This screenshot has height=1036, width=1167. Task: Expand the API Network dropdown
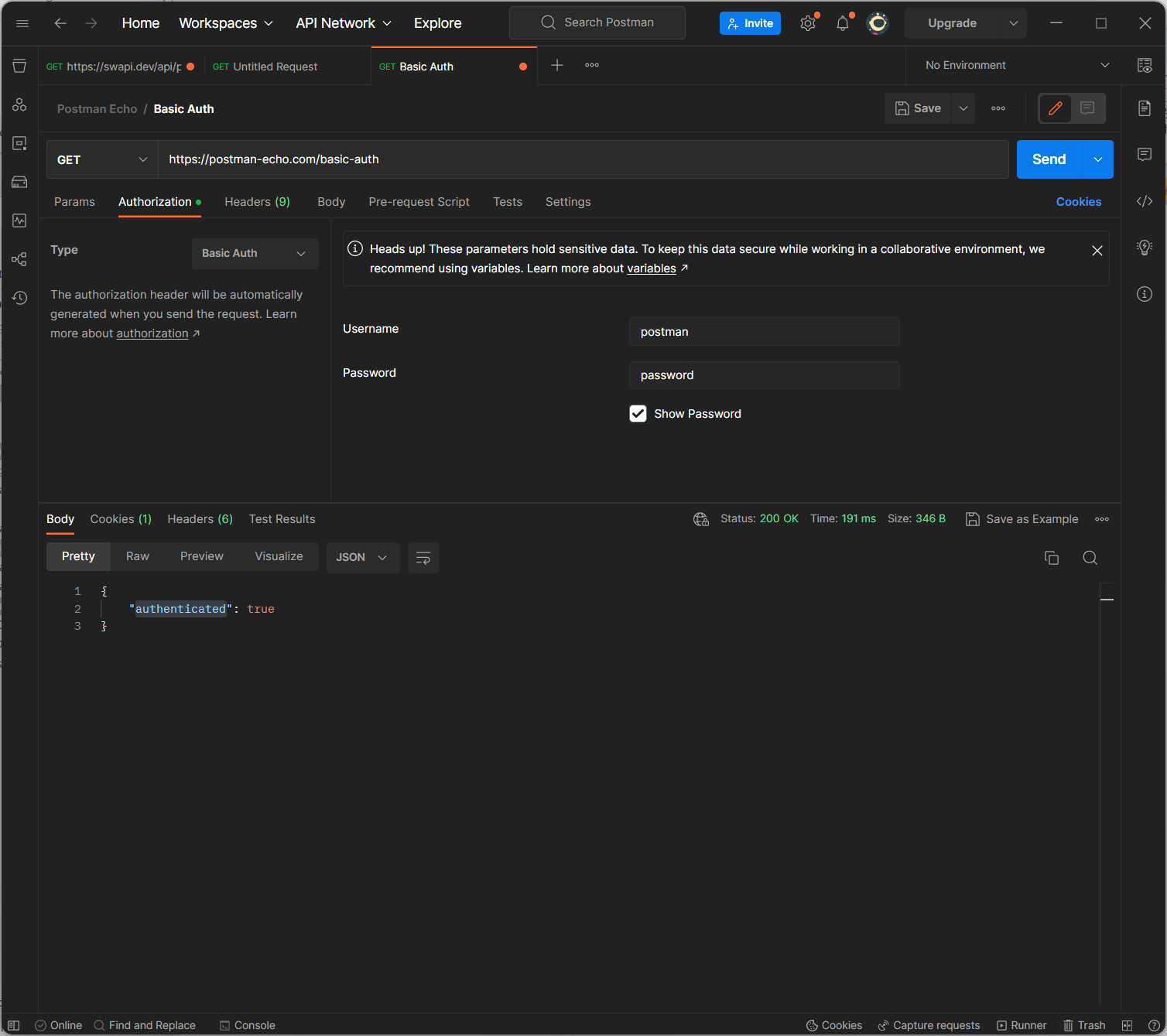(x=344, y=23)
